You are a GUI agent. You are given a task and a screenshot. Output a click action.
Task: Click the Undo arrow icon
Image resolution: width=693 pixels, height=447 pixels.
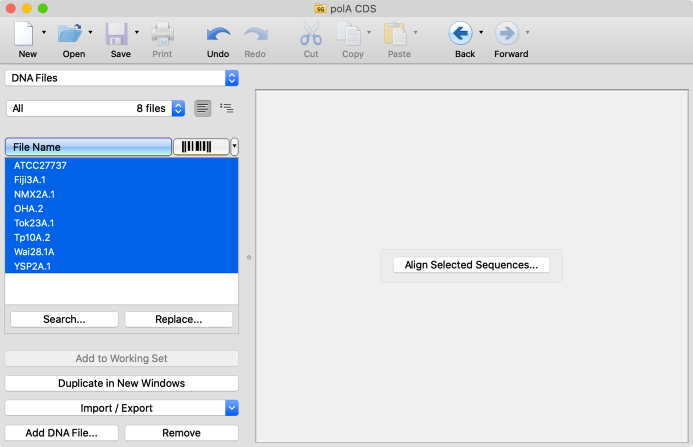[218, 34]
